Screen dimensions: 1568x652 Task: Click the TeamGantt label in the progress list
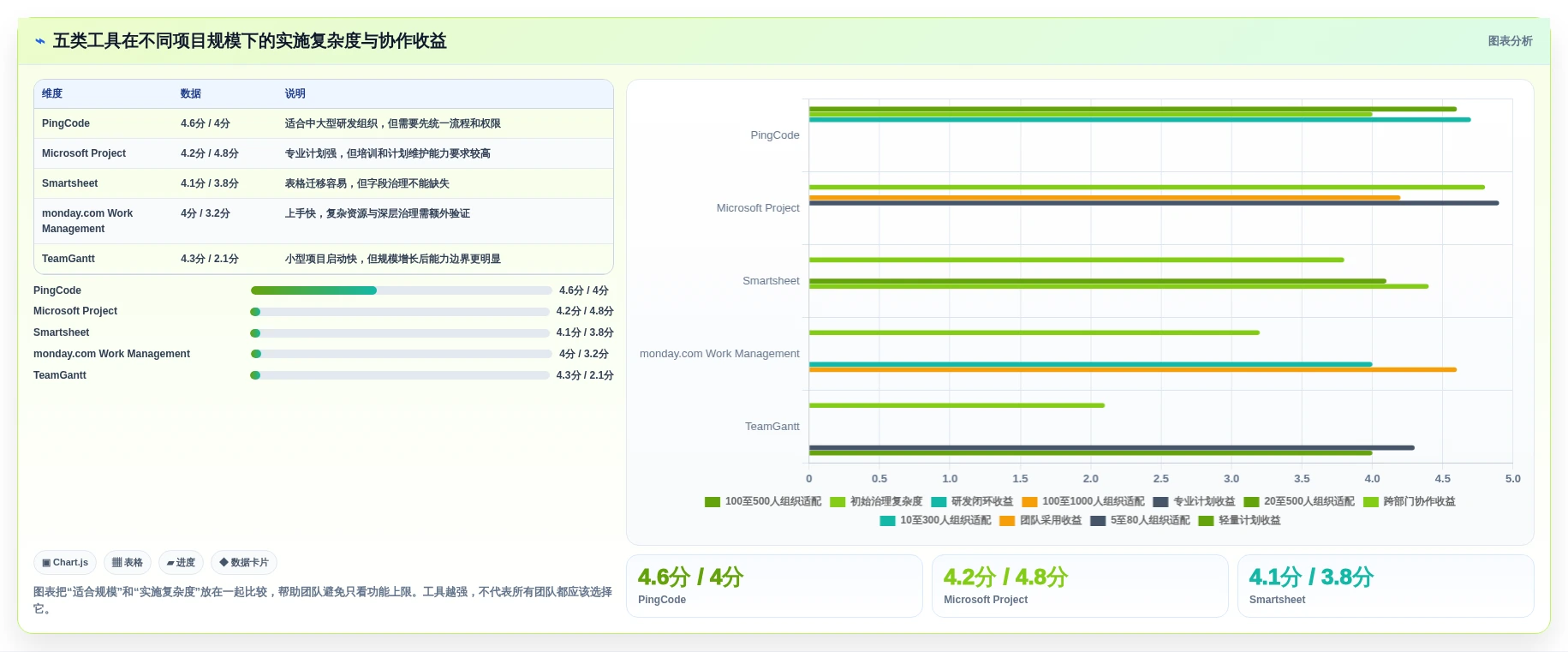click(60, 375)
